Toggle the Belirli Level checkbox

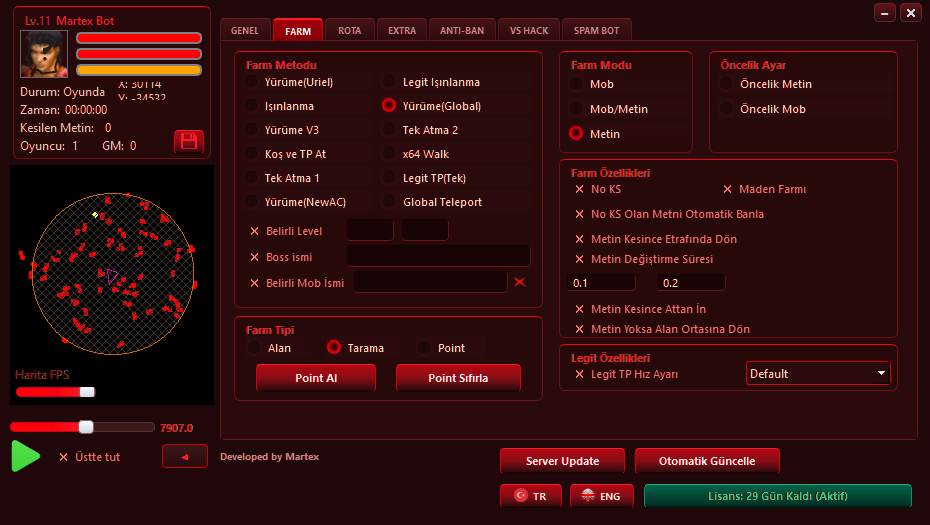pyautogui.click(x=254, y=231)
